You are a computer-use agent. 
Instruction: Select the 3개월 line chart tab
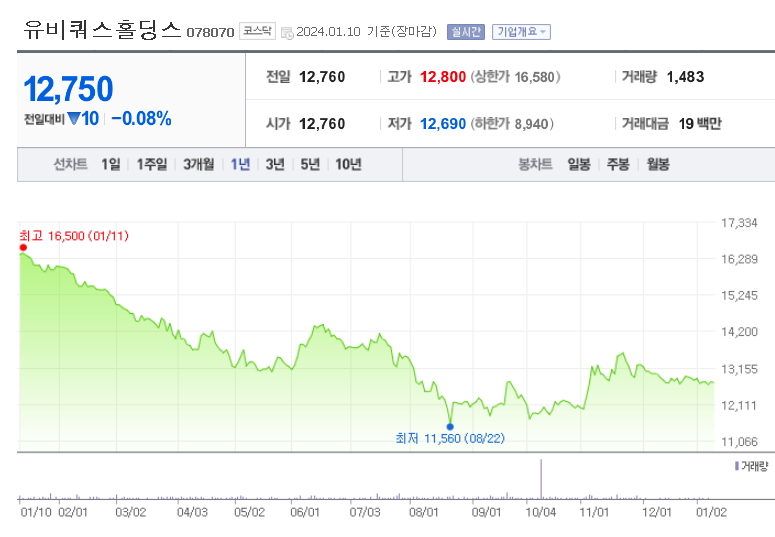(x=199, y=164)
